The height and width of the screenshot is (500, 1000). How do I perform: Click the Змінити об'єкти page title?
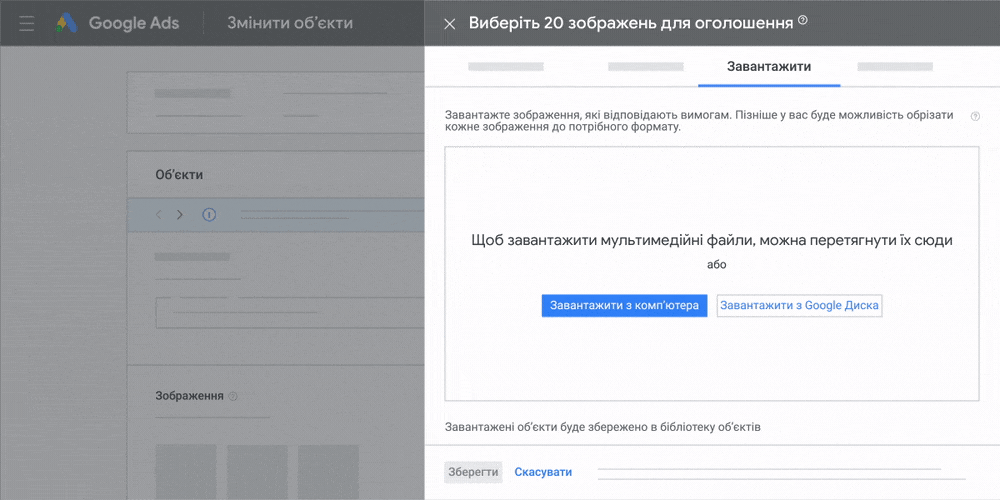click(290, 24)
